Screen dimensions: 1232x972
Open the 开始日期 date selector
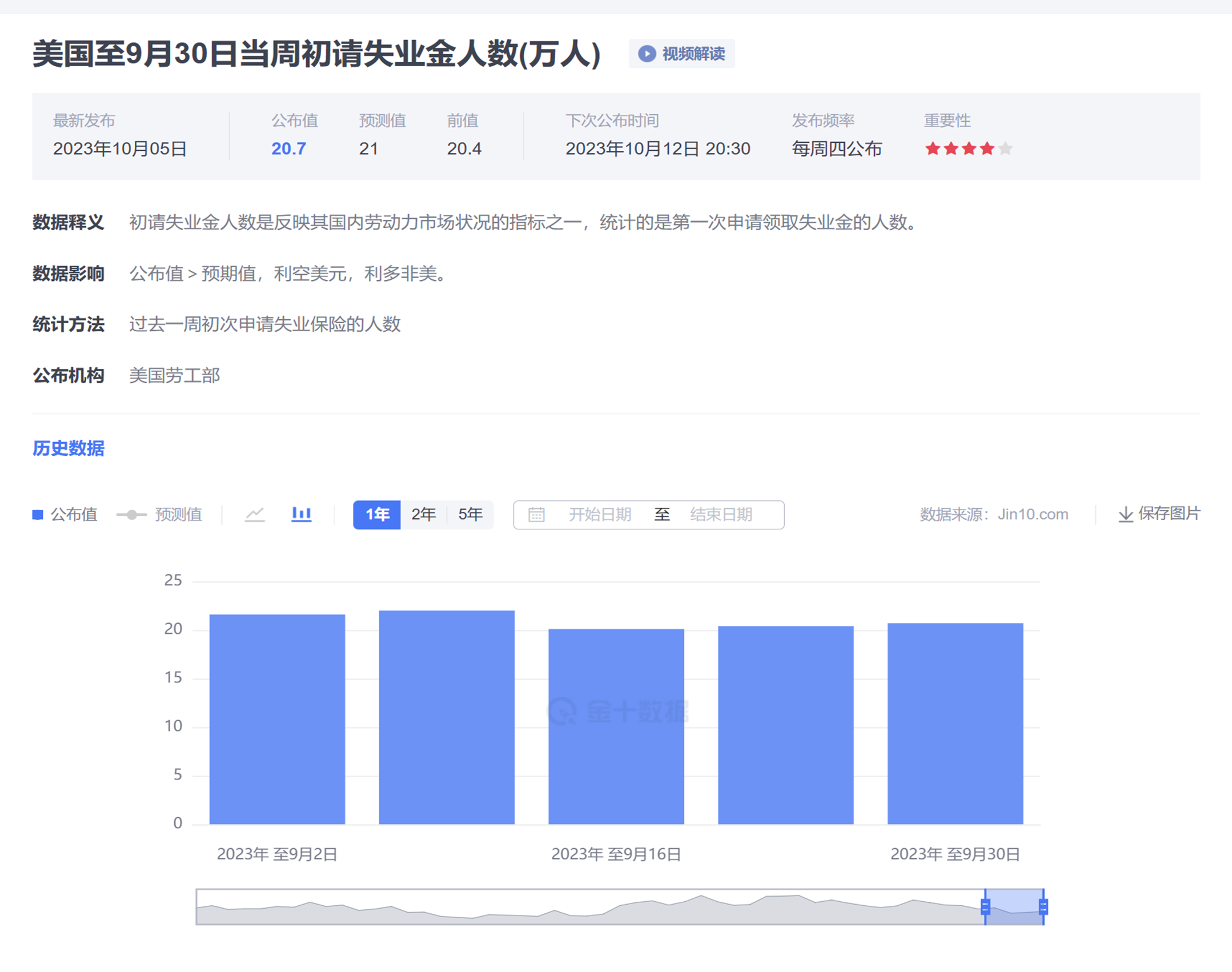pos(600,515)
